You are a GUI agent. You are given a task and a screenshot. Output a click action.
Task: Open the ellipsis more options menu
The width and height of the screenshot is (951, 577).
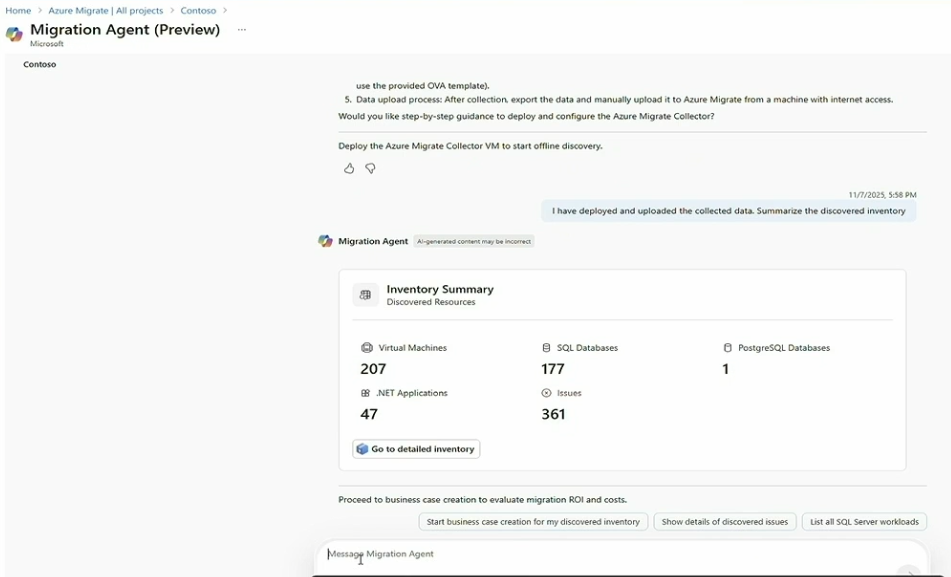241,30
